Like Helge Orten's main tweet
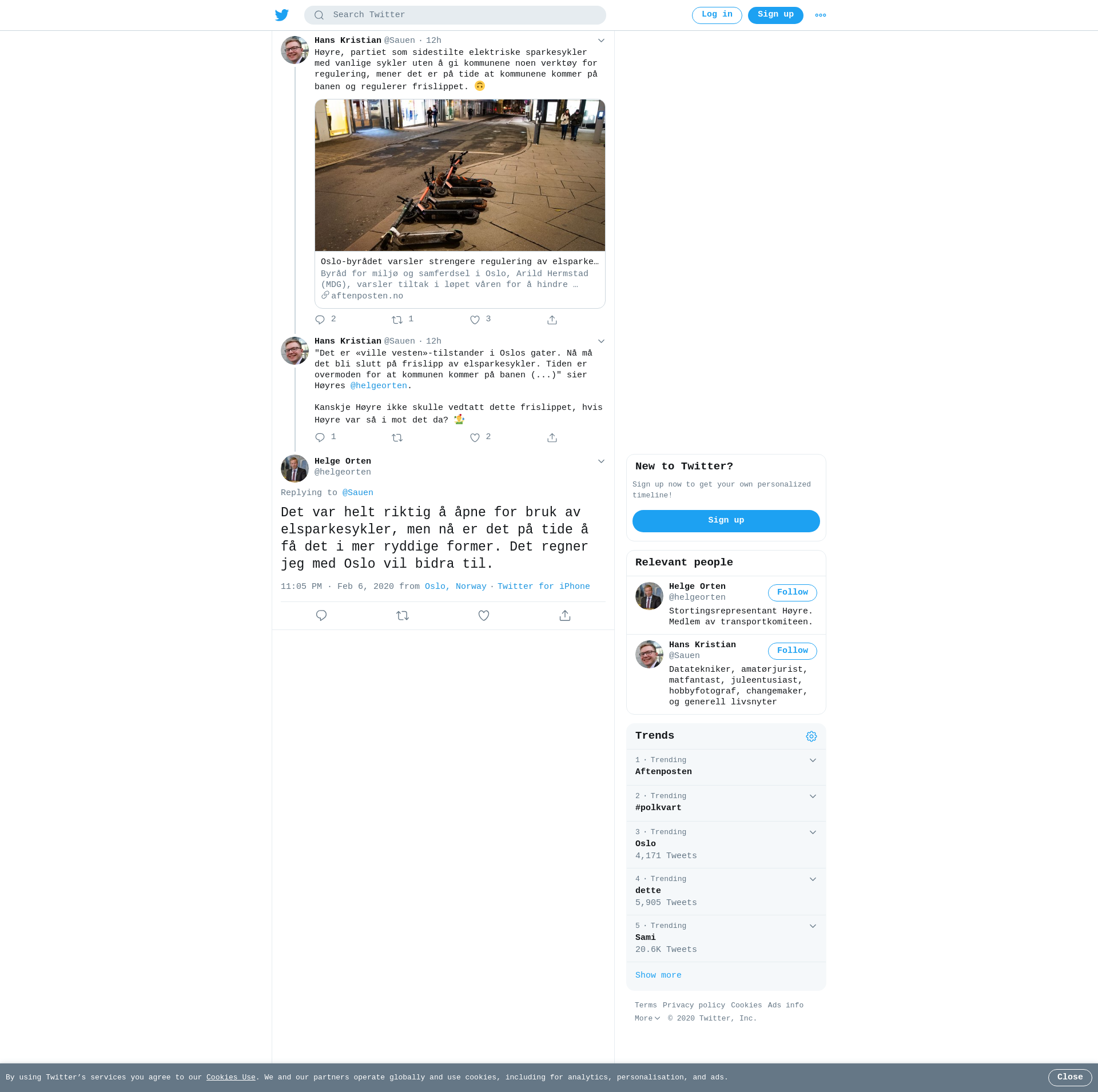The width and height of the screenshot is (1098, 1092). pos(484,616)
